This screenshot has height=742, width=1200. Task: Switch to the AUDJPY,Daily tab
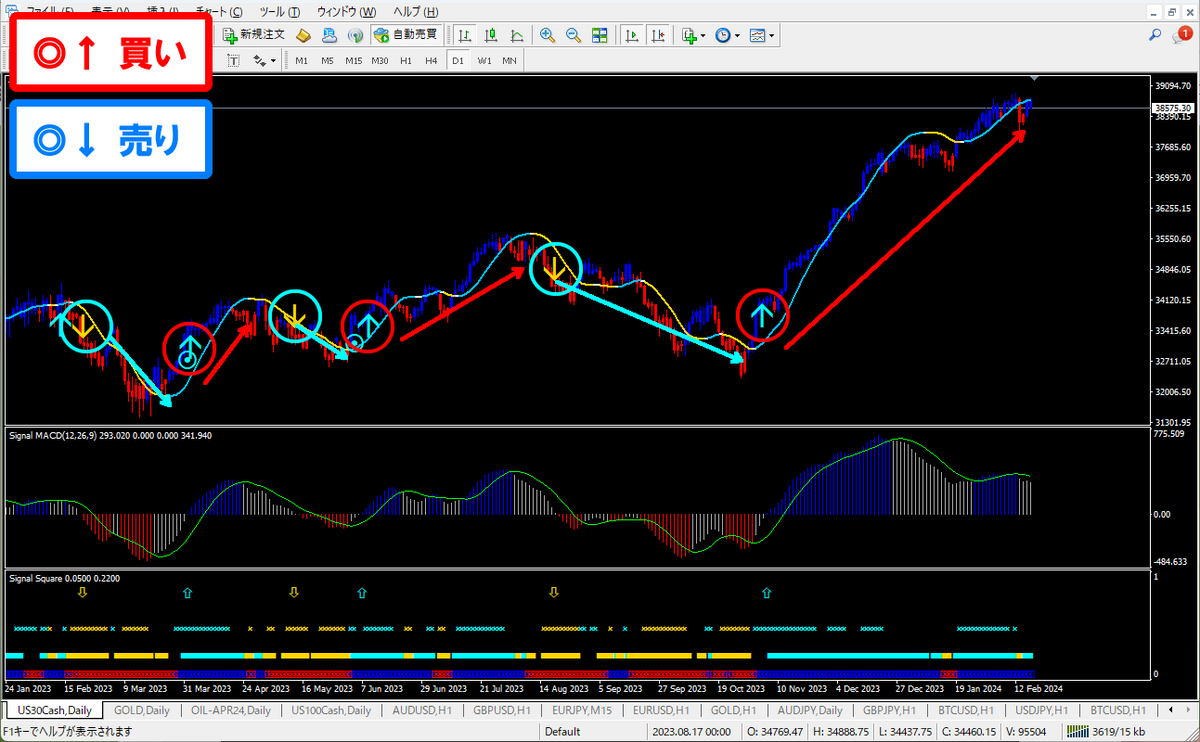(810, 710)
